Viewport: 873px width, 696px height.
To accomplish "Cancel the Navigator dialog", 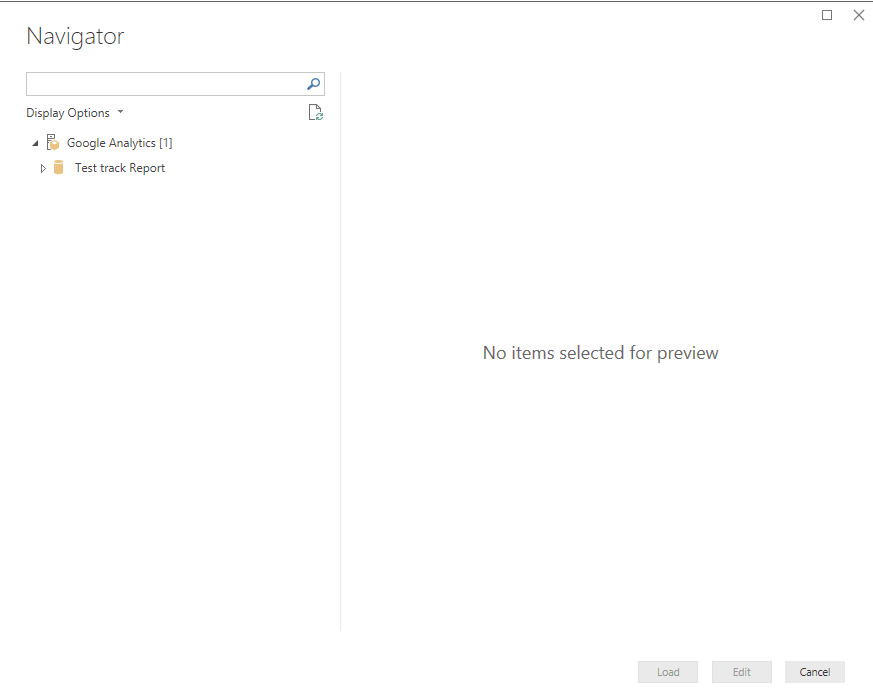I will (815, 672).
